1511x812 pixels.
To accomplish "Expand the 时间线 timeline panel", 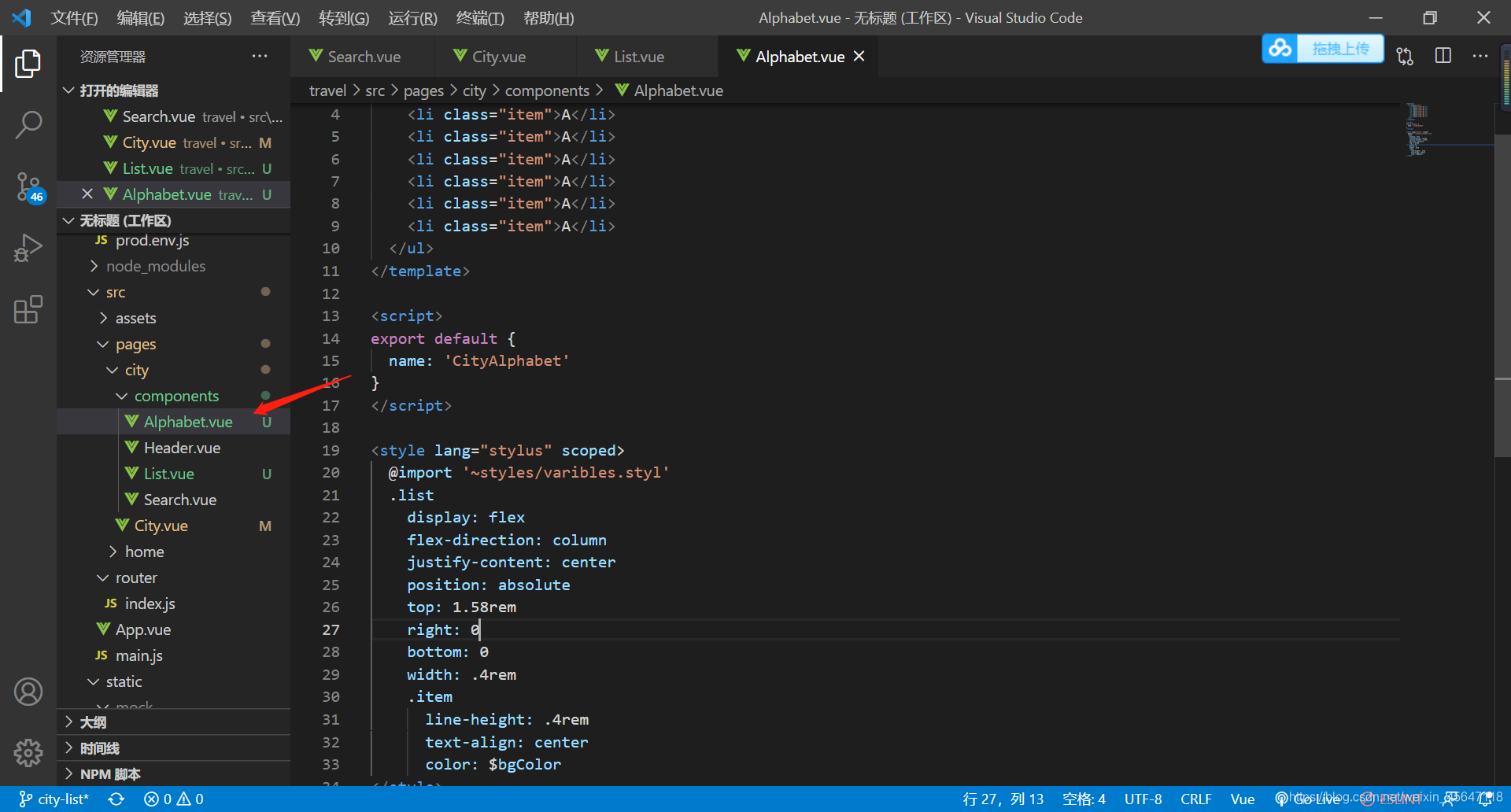I will pyautogui.click(x=173, y=748).
